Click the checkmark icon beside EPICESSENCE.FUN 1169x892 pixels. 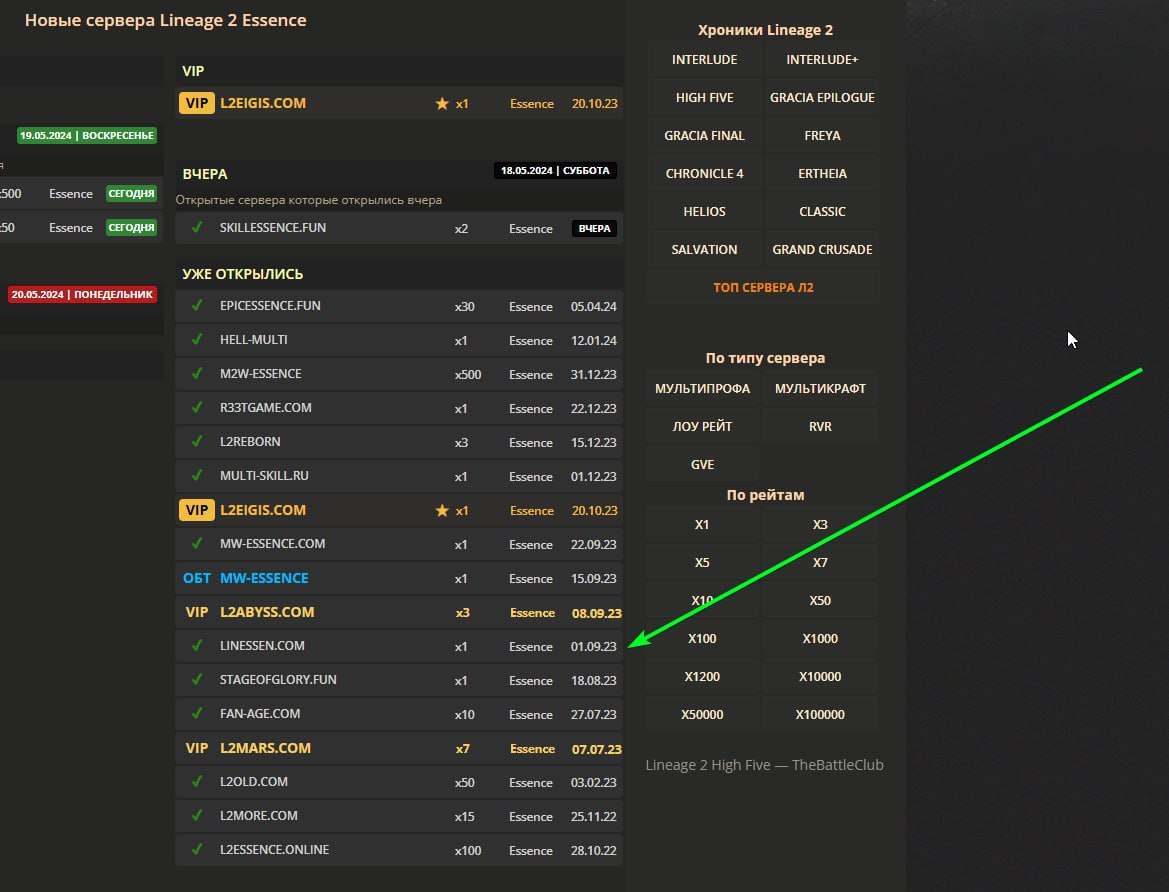(x=197, y=305)
